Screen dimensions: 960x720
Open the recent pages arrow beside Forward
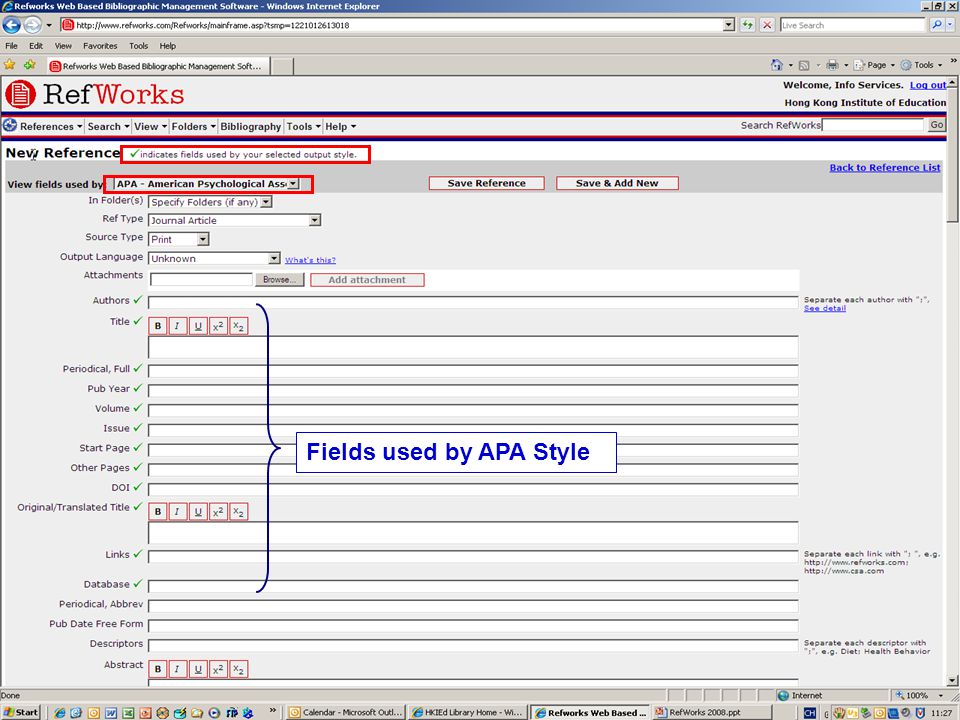49,25
